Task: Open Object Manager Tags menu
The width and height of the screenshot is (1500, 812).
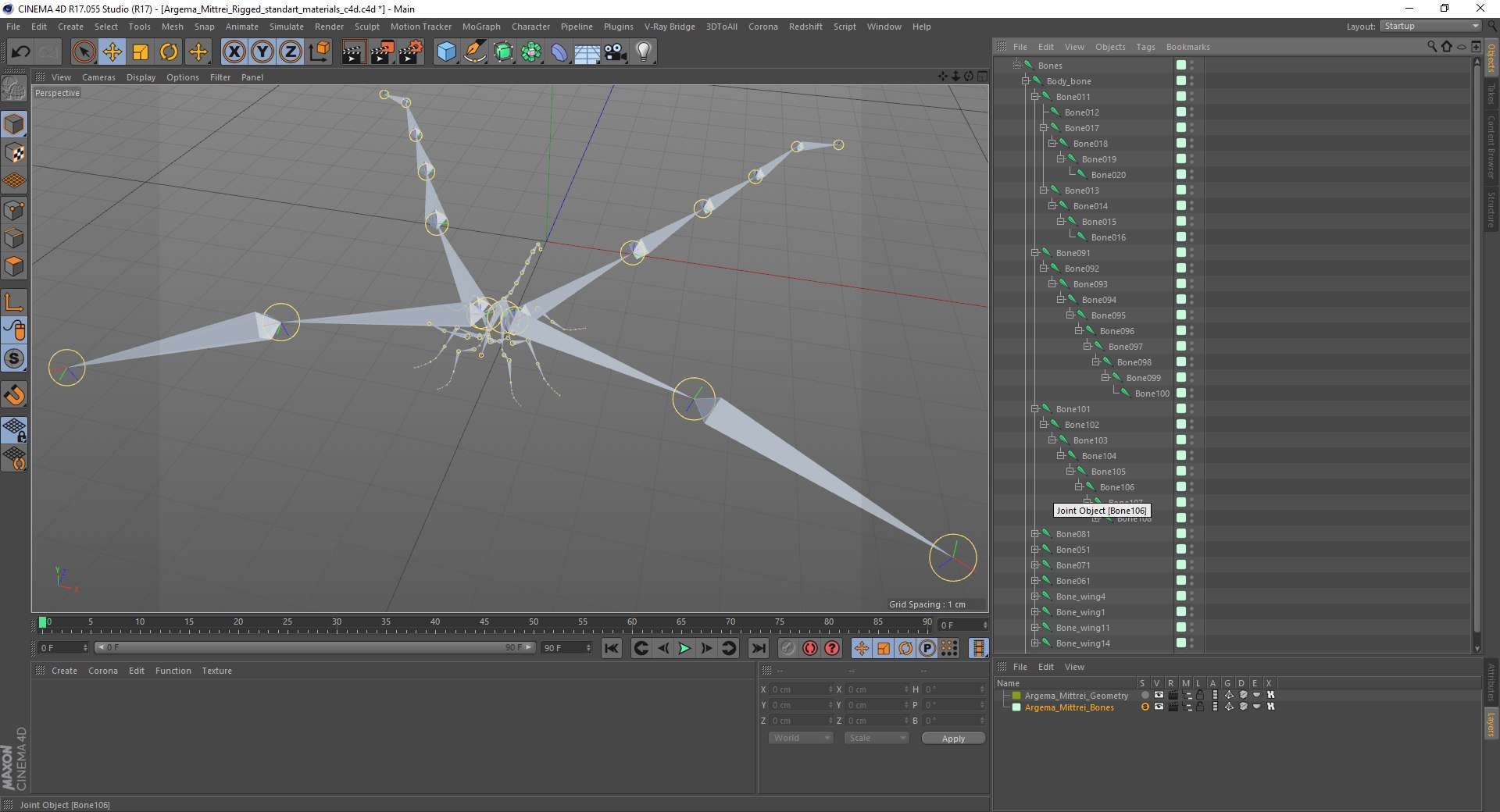Action: pos(1145,47)
